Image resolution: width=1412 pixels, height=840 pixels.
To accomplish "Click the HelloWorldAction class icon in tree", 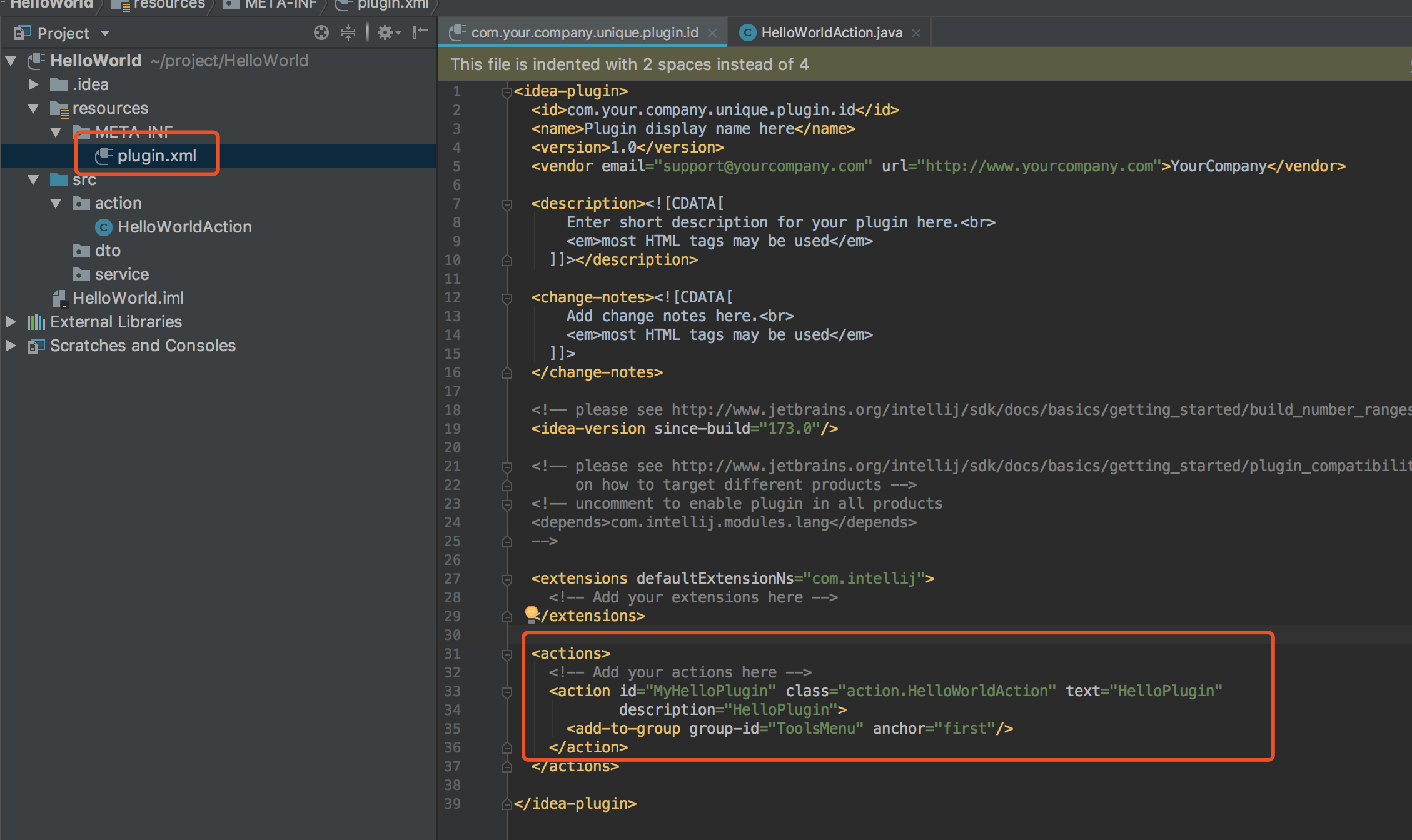I will [103, 227].
